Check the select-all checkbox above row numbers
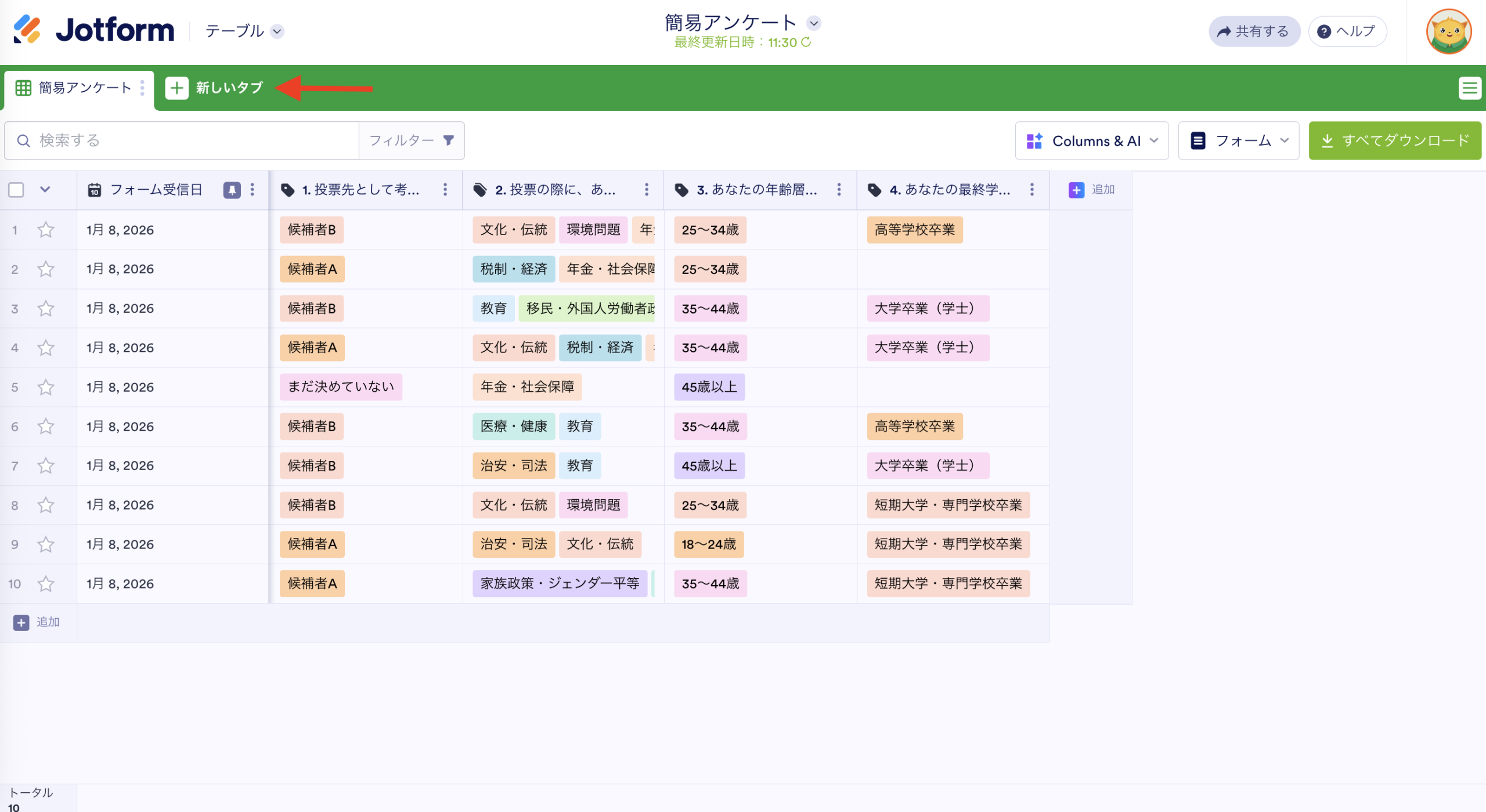 tap(16, 189)
